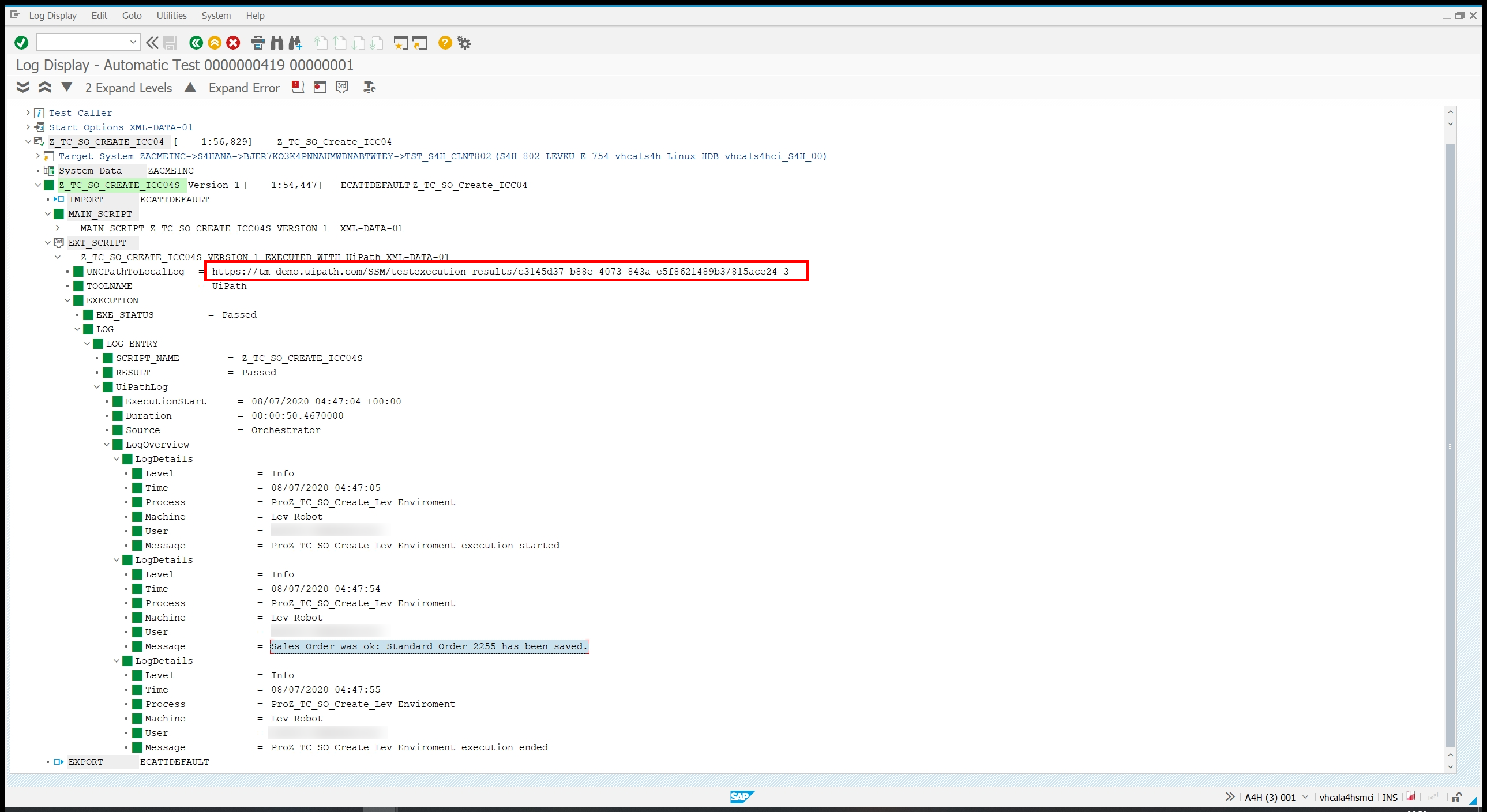Open the Customize Layout gear icon

464,43
